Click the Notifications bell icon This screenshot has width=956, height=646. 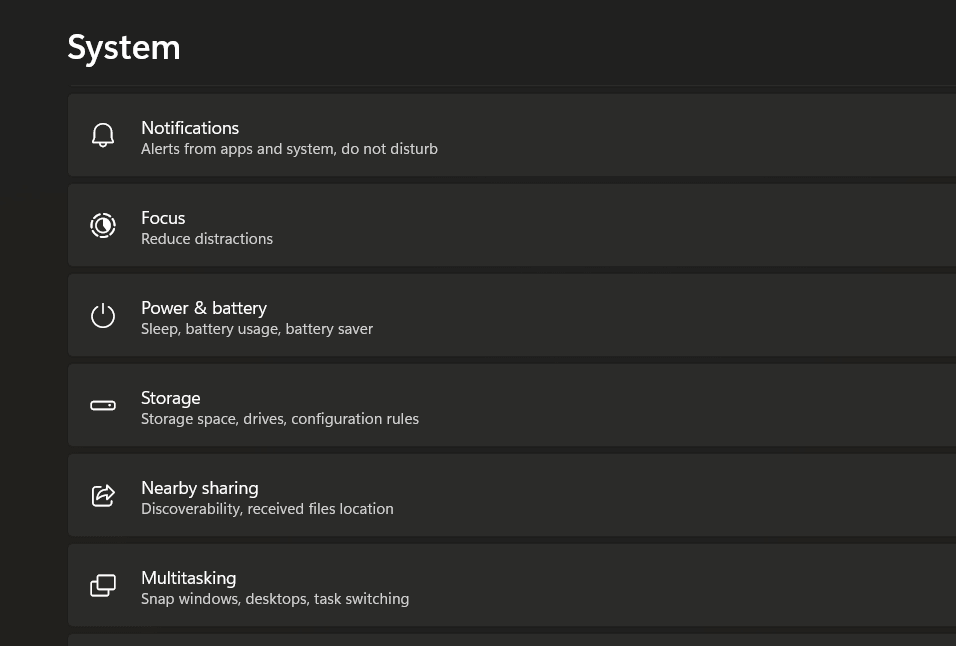coord(103,135)
